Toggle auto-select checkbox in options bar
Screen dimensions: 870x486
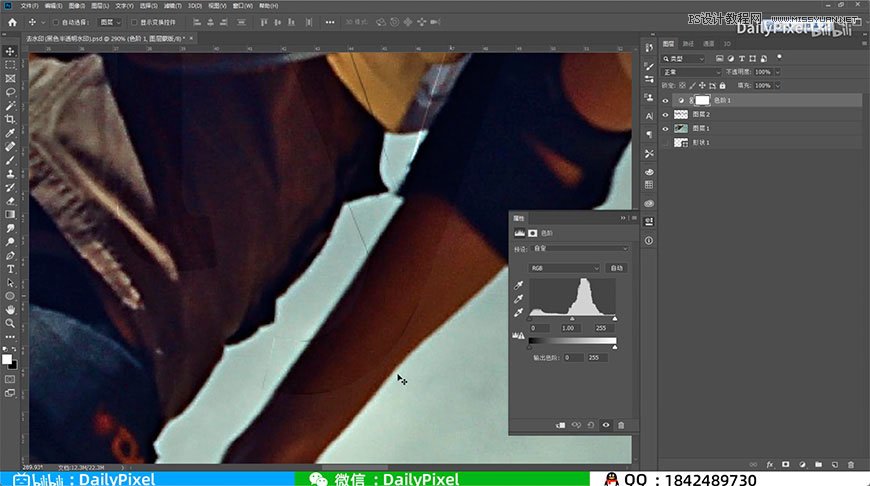pos(56,22)
